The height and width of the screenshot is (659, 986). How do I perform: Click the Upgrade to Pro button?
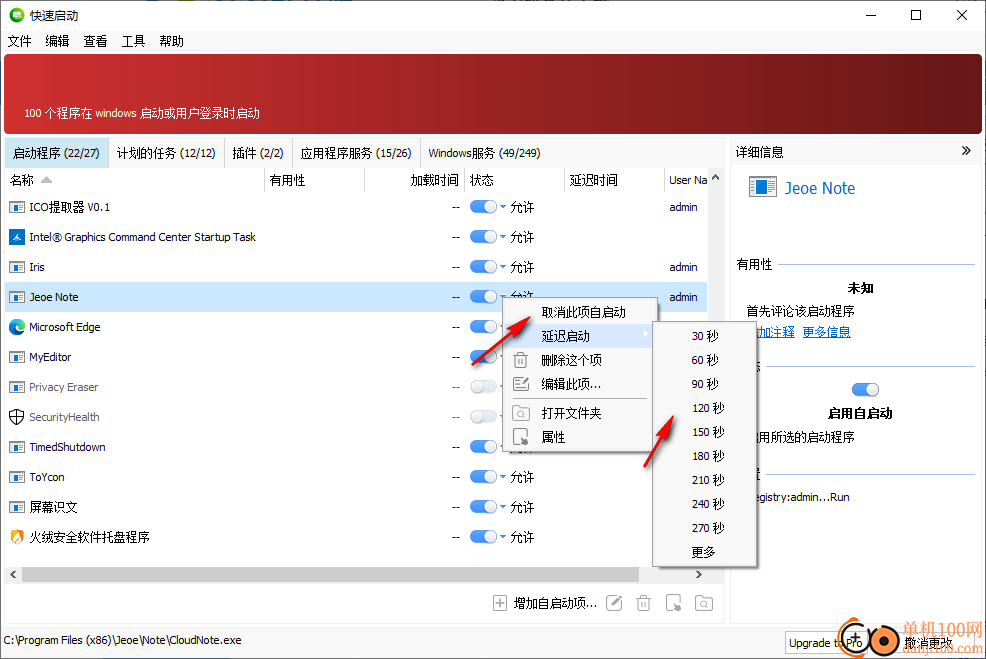[826, 643]
